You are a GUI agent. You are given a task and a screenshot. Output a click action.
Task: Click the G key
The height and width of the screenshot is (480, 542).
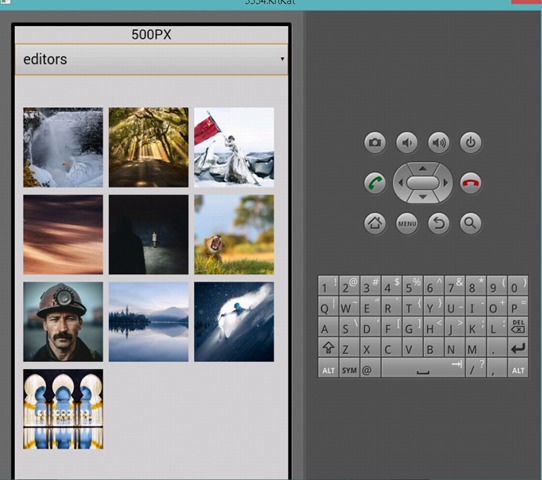click(x=412, y=326)
